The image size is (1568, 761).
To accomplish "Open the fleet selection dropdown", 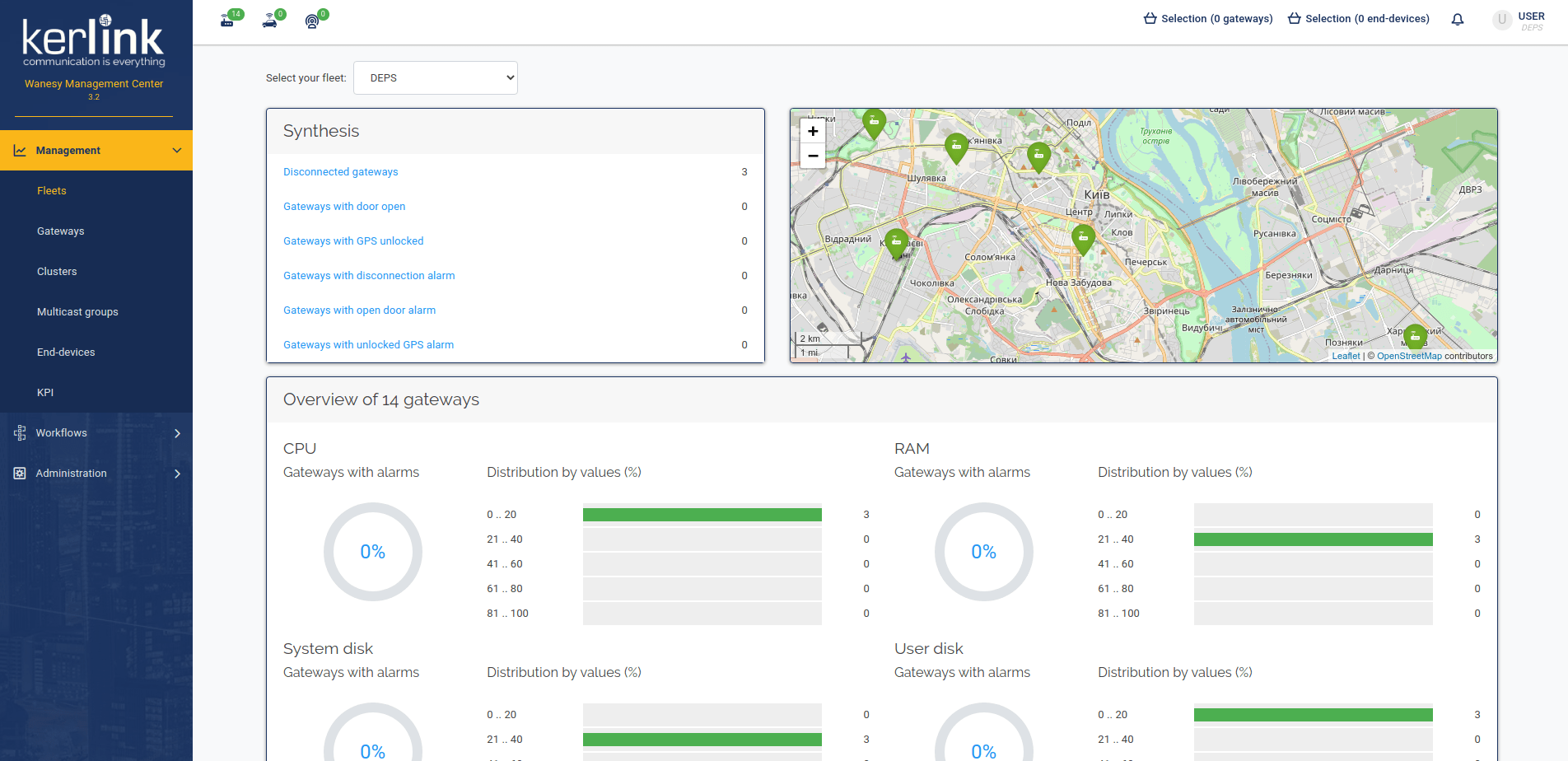I will coord(435,78).
